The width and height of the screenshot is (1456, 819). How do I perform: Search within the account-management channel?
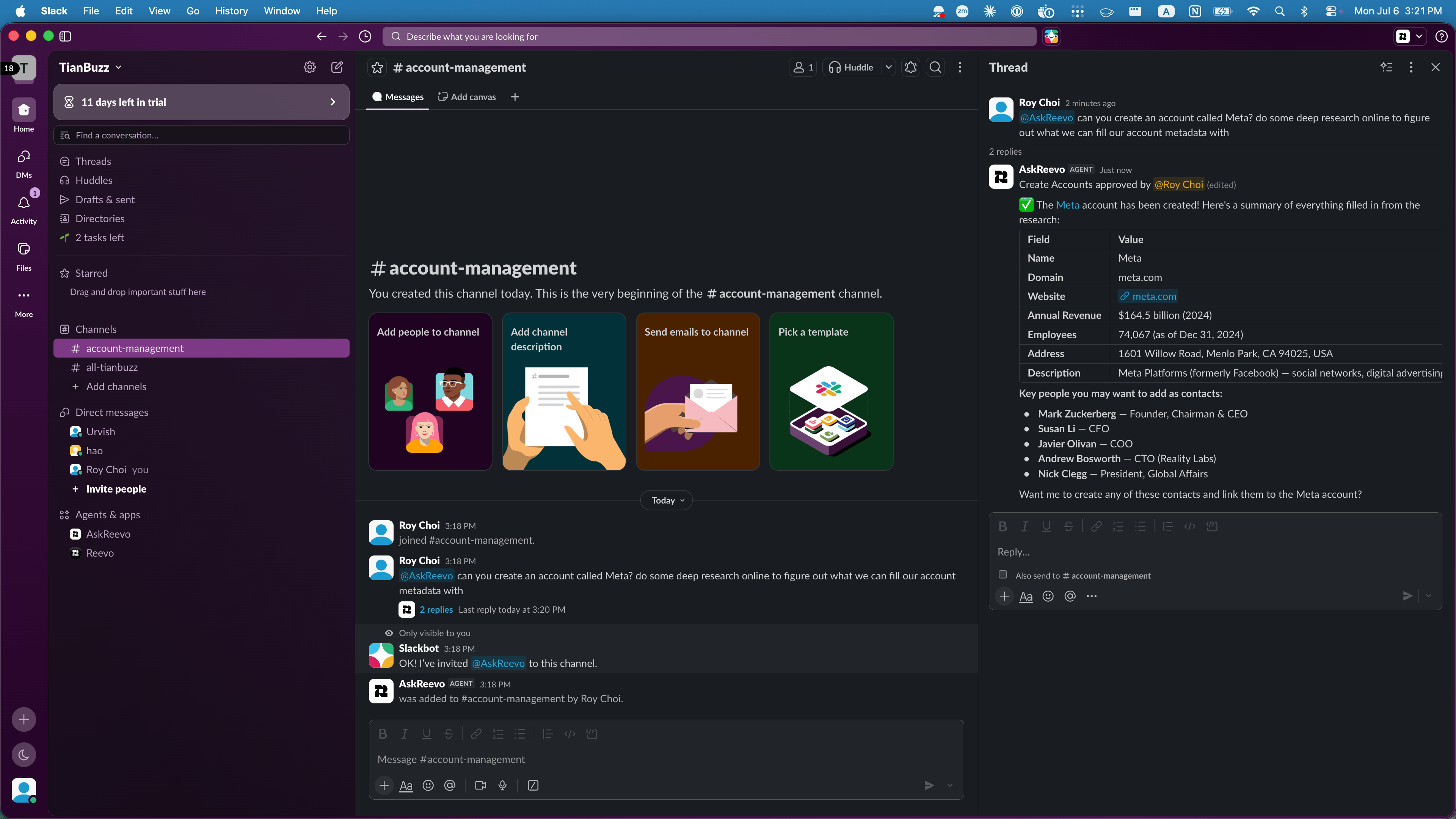coord(935,67)
